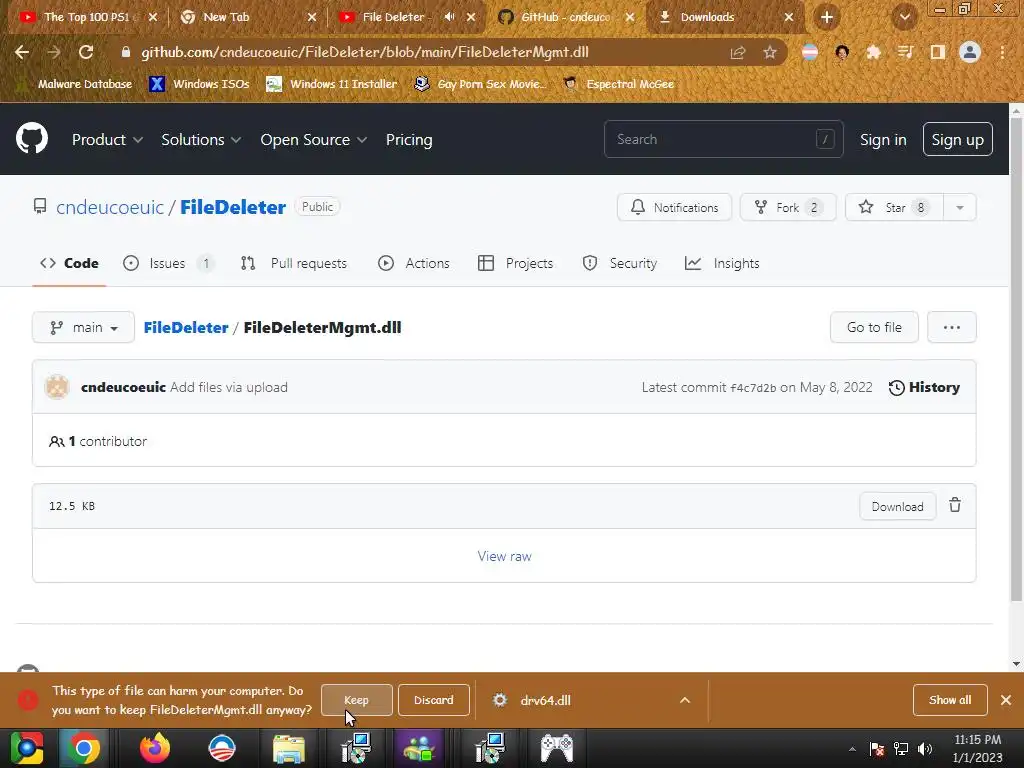Click the GitHub Octocat logo

[31, 138]
